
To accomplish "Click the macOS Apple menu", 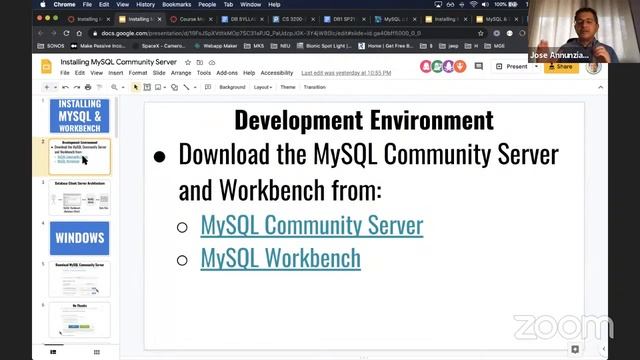I will pos(43,4).
